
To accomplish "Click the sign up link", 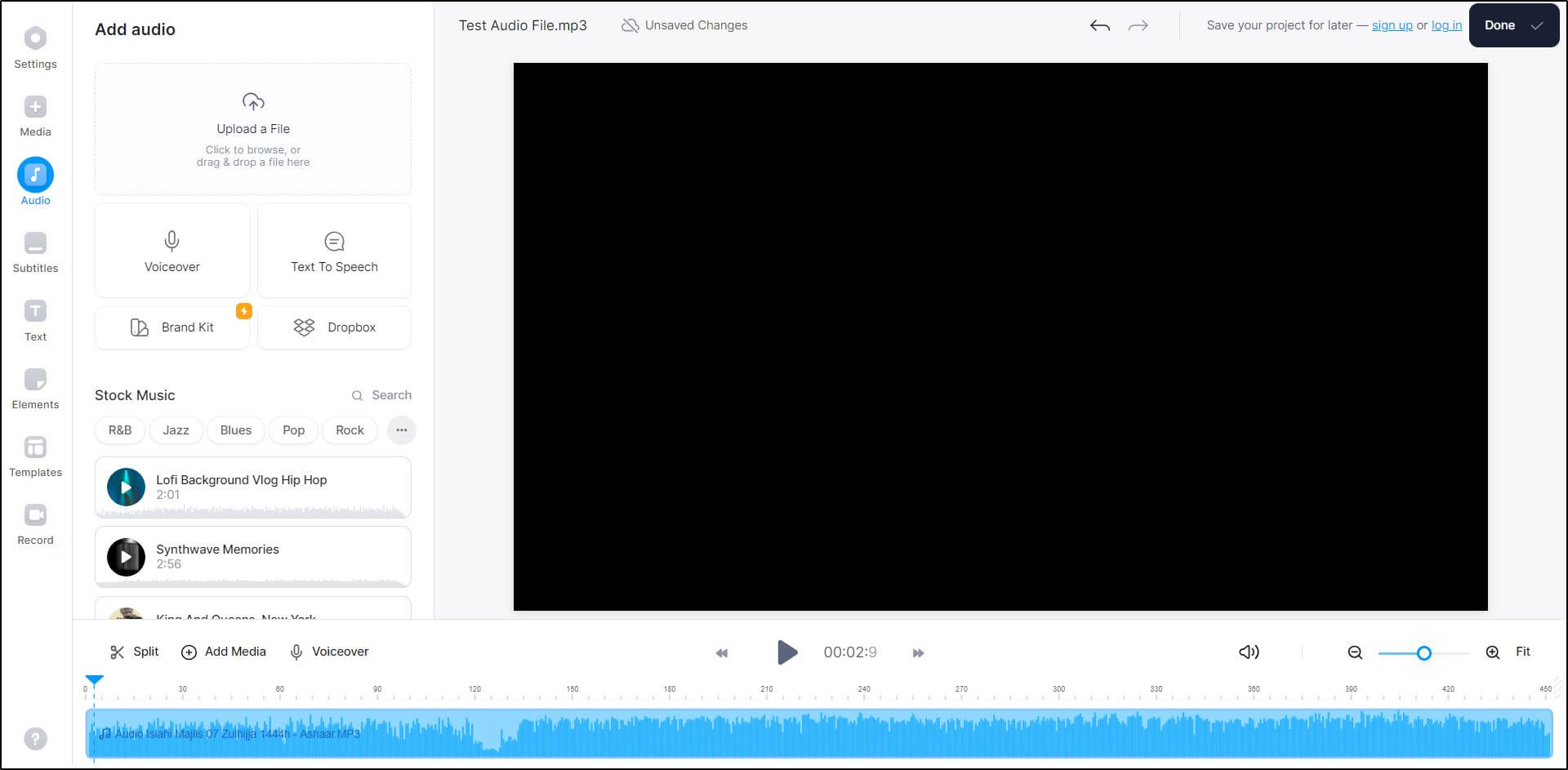I will [x=1392, y=25].
